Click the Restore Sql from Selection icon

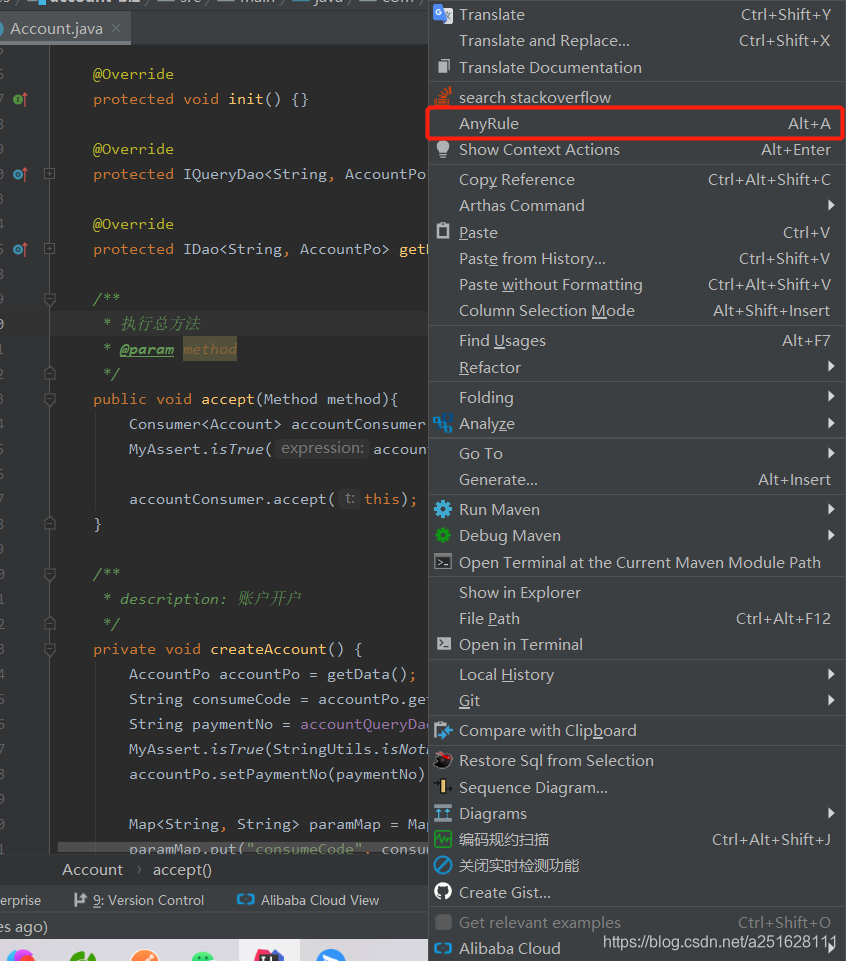tap(443, 761)
